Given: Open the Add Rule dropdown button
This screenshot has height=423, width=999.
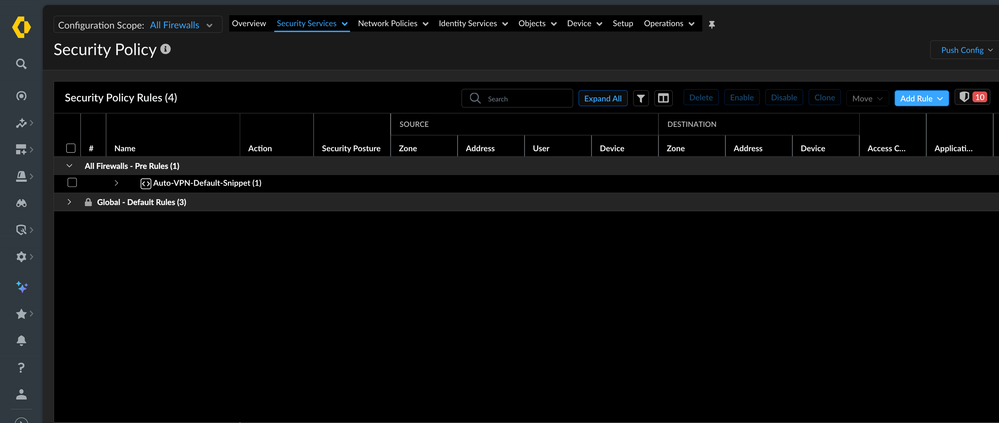Looking at the screenshot, I should [921, 98].
